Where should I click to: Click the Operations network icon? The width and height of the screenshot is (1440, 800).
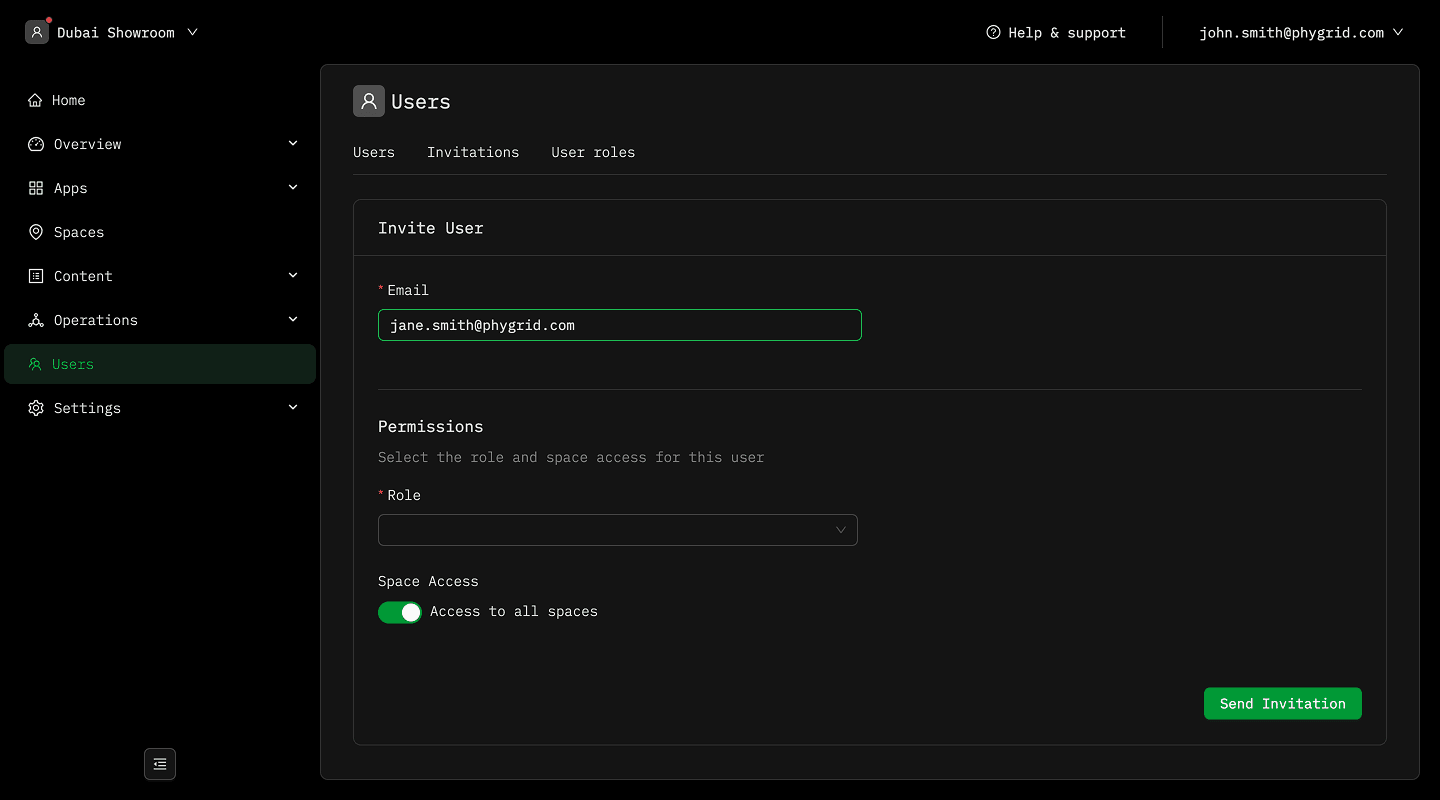(x=36, y=320)
